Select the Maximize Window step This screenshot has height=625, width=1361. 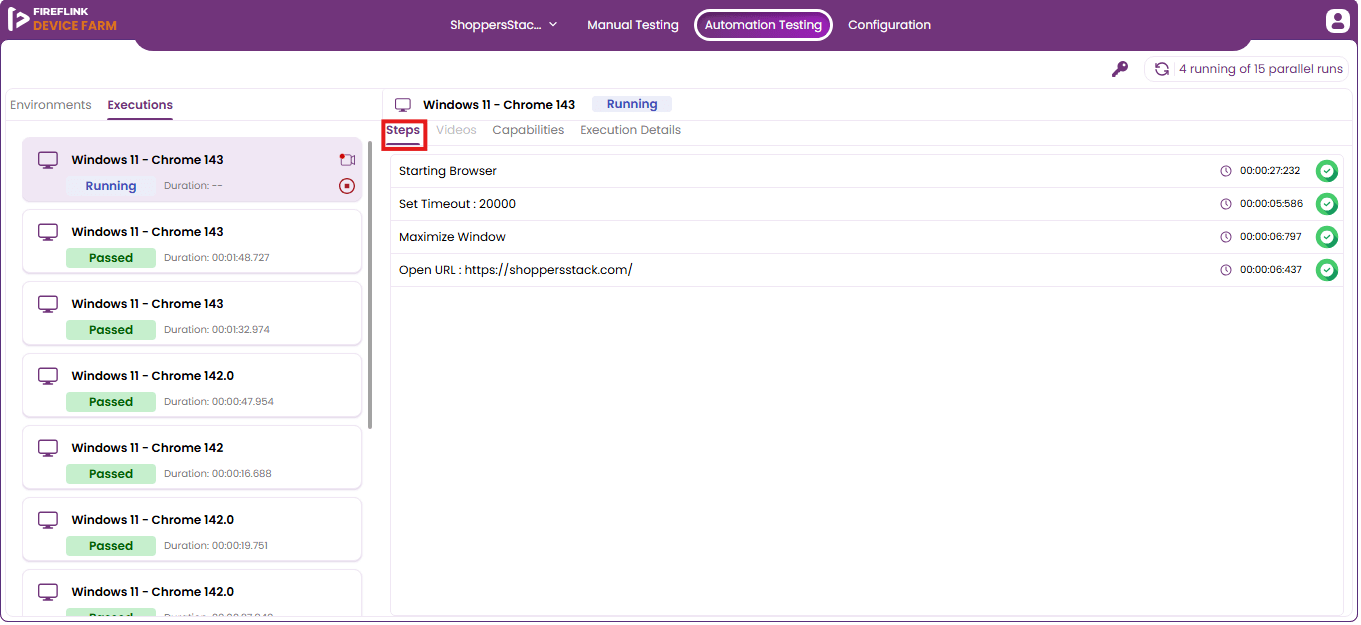pyautogui.click(x=866, y=237)
